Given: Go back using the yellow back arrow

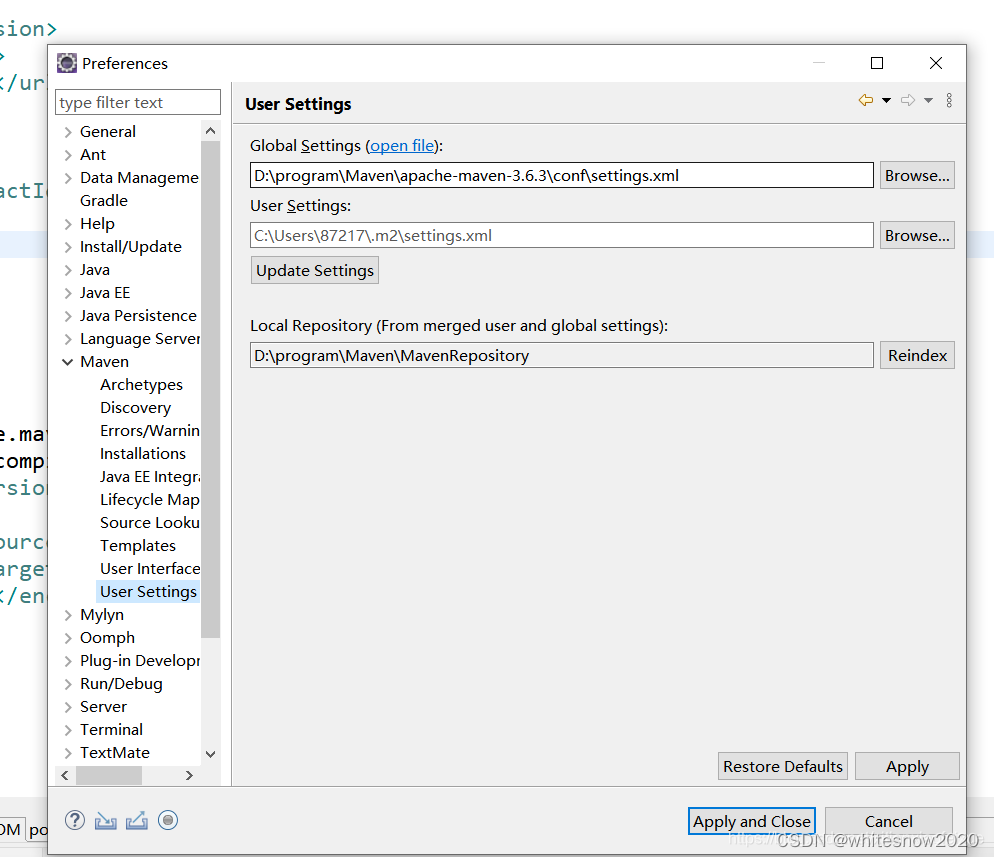Looking at the screenshot, I should 865,100.
